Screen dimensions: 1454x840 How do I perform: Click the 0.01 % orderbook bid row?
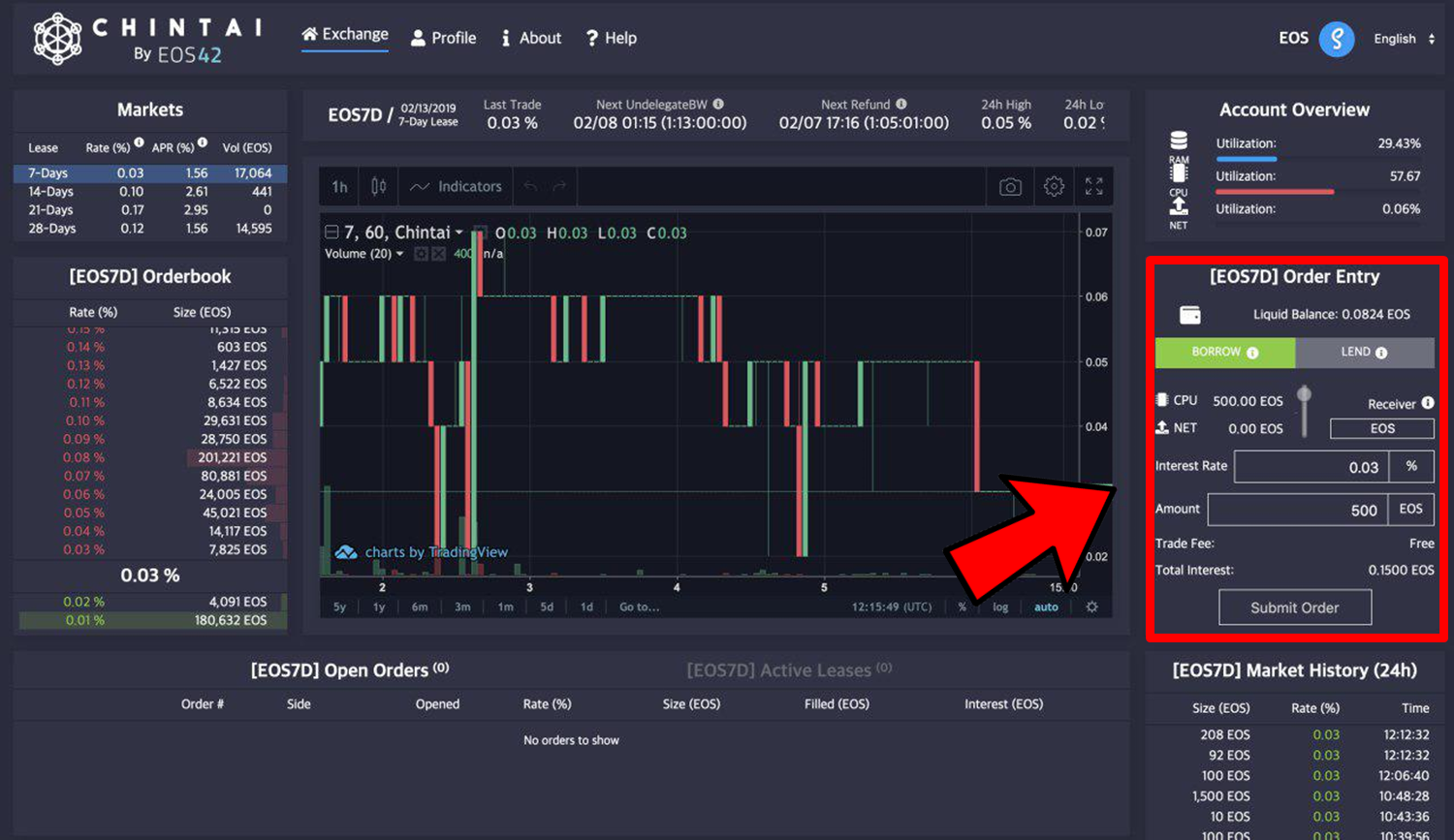click(x=150, y=620)
